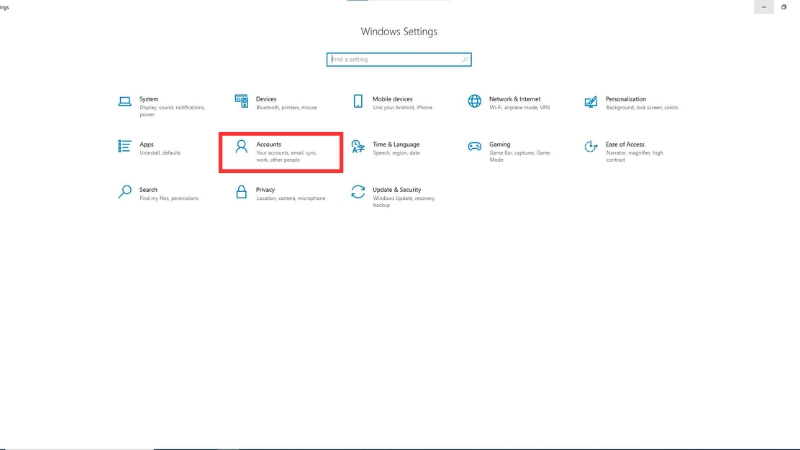Click the Network & Internet globe icon
Image resolution: width=800 pixels, height=450 pixels.
(x=475, y=101)
